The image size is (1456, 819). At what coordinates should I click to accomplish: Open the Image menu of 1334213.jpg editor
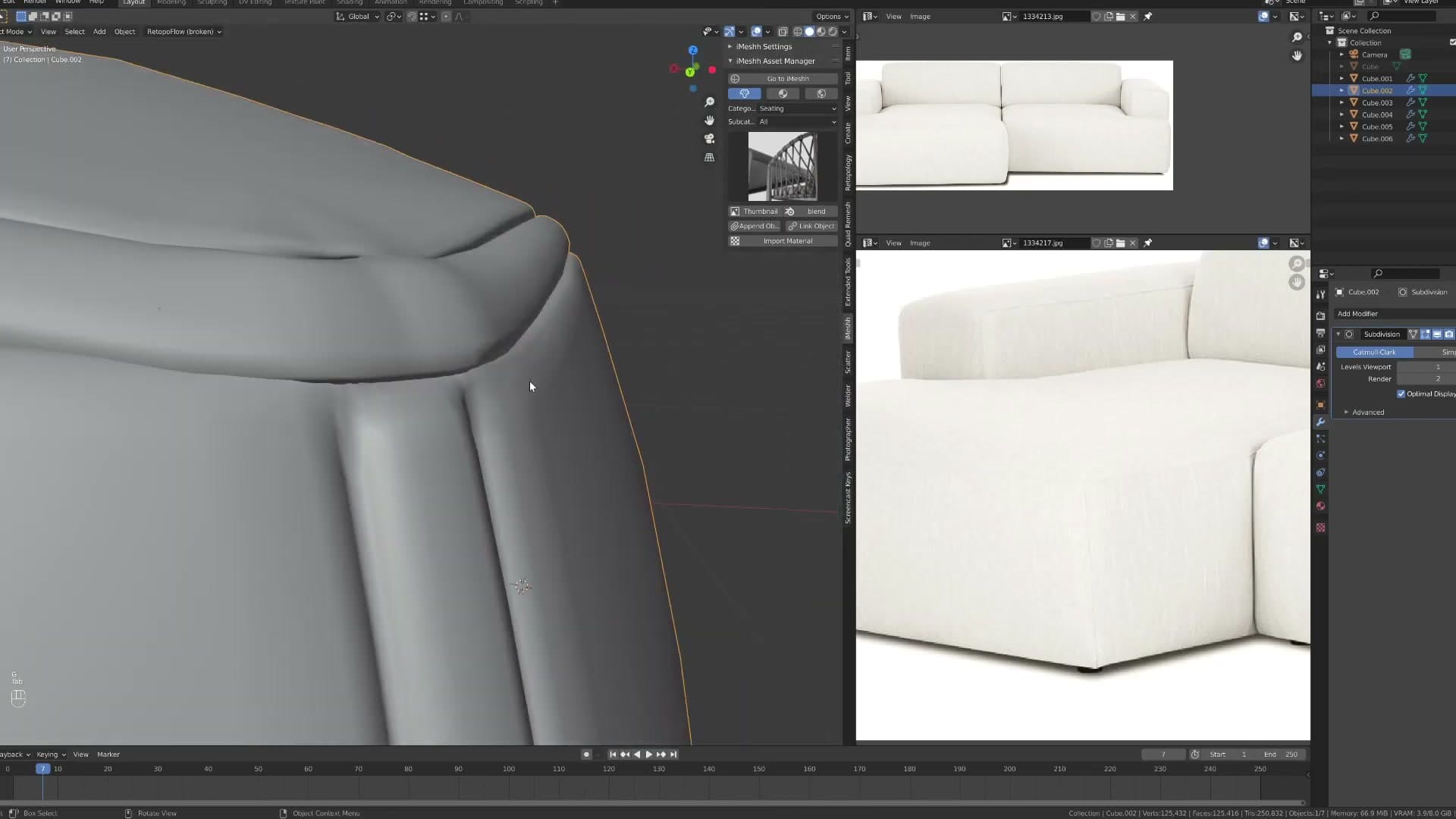click(920, 17)
